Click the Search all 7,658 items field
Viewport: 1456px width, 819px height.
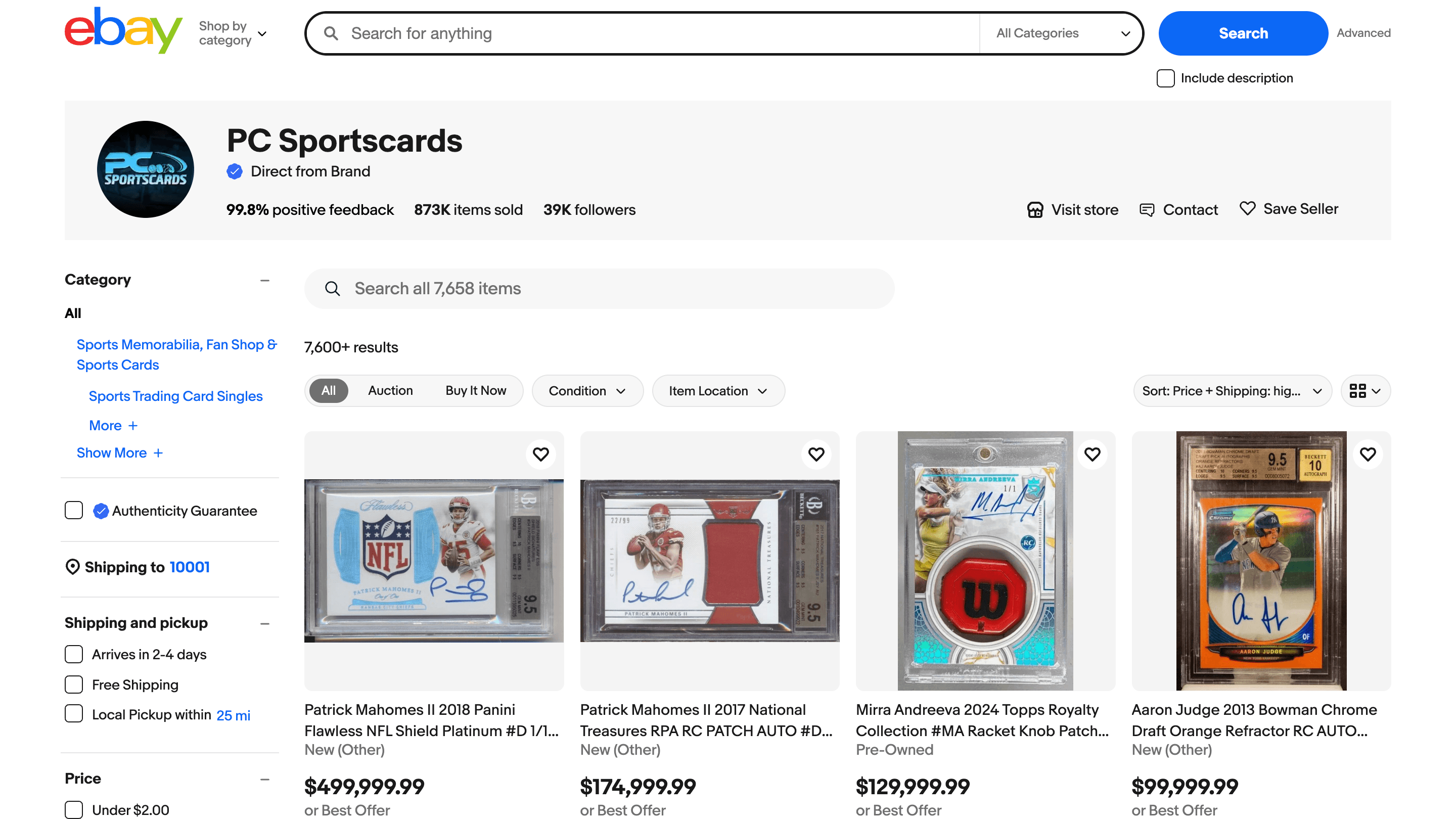pyautogui.click(x=599, y=288)
